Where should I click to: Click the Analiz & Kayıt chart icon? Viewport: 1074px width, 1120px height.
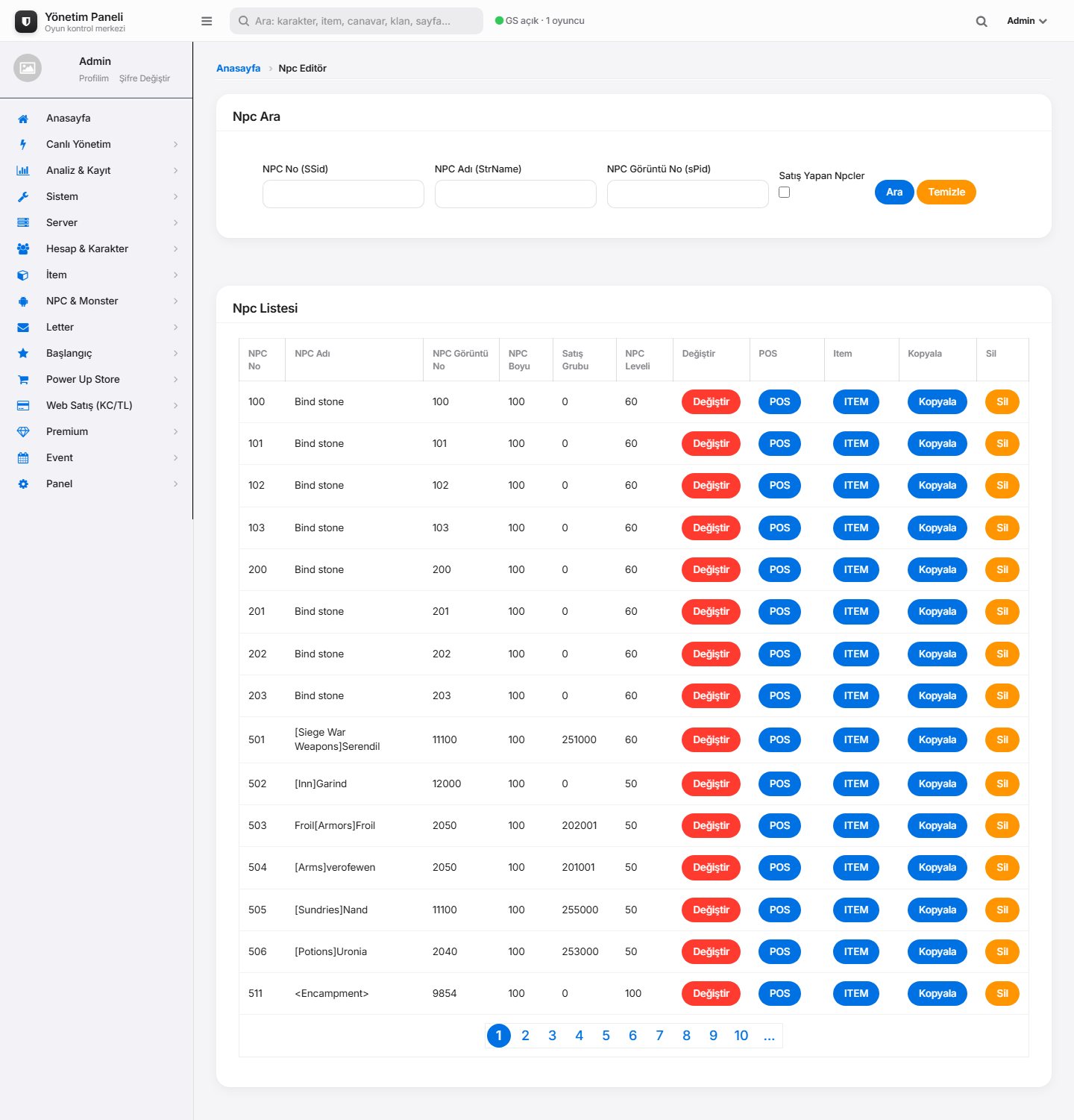23,171
